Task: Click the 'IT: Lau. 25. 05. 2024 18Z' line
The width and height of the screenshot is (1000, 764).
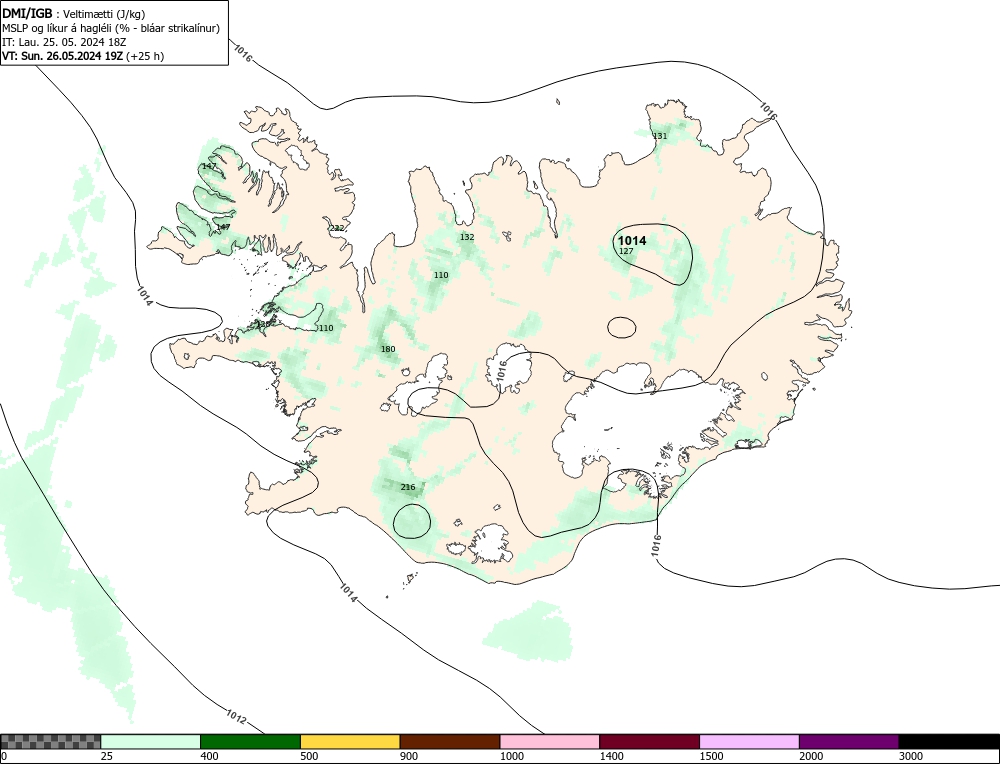Action: point(64,42)
